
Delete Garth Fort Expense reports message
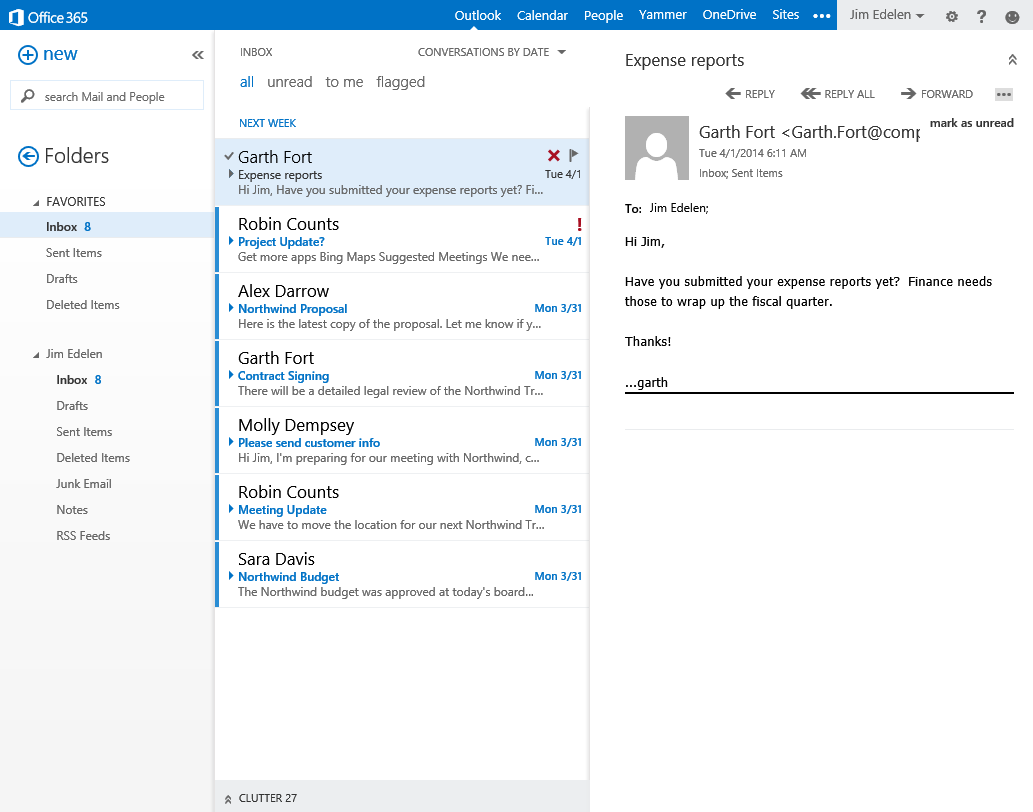point(554,155)
